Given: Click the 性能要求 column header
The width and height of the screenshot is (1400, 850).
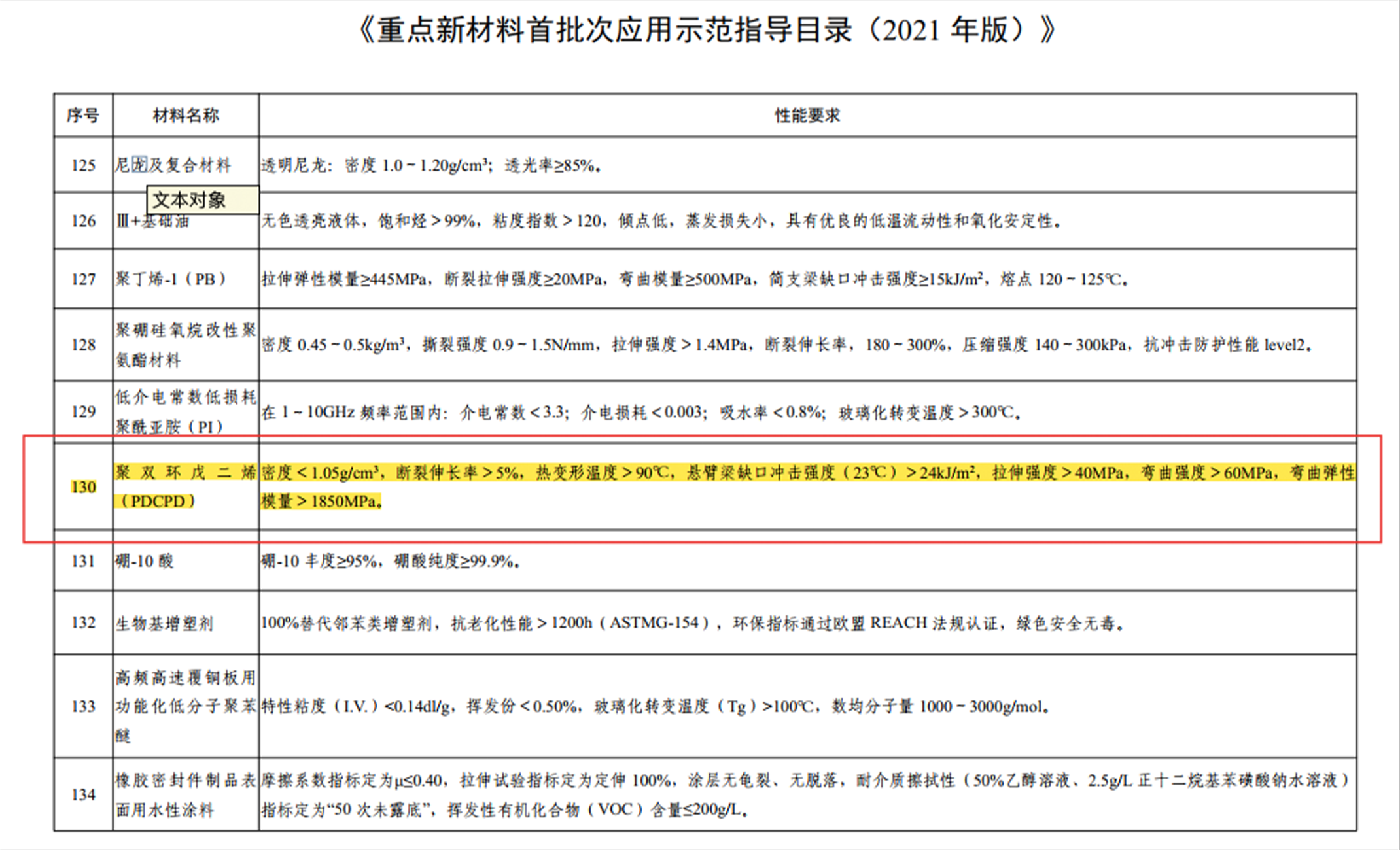Looking at the screenshot, I should [807, 116].
